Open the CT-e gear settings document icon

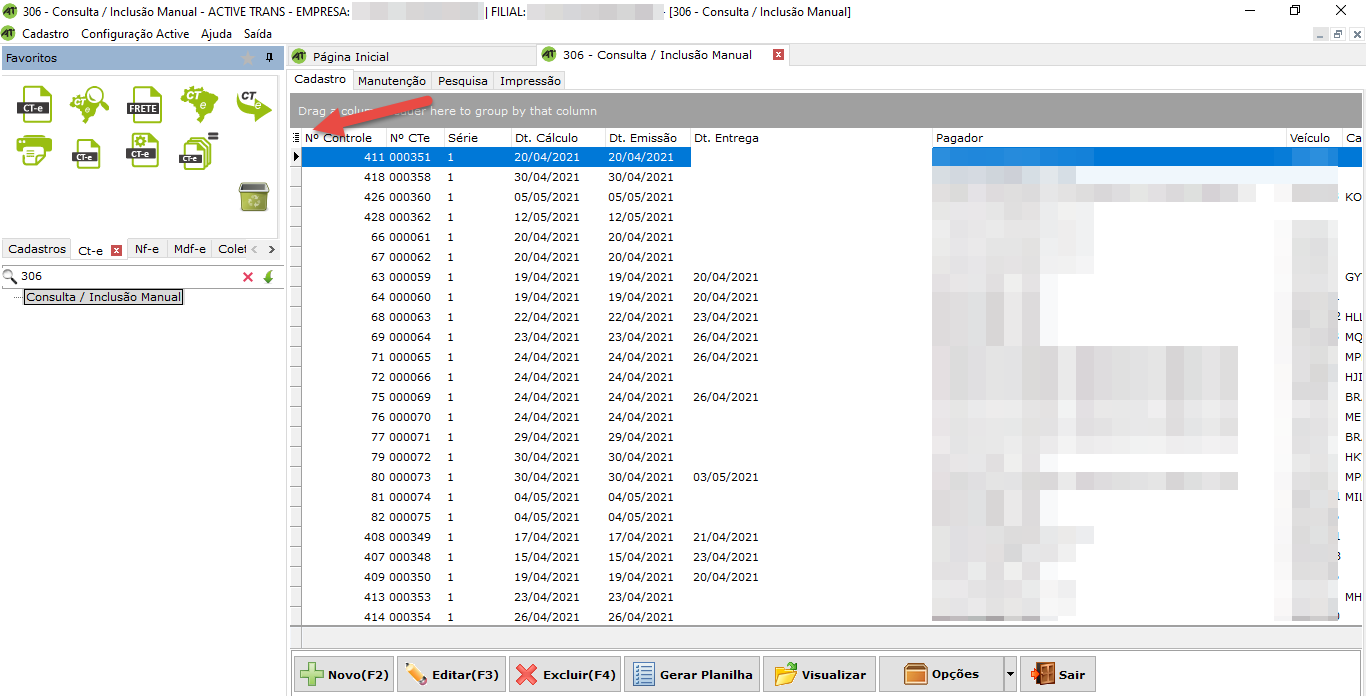143,151
